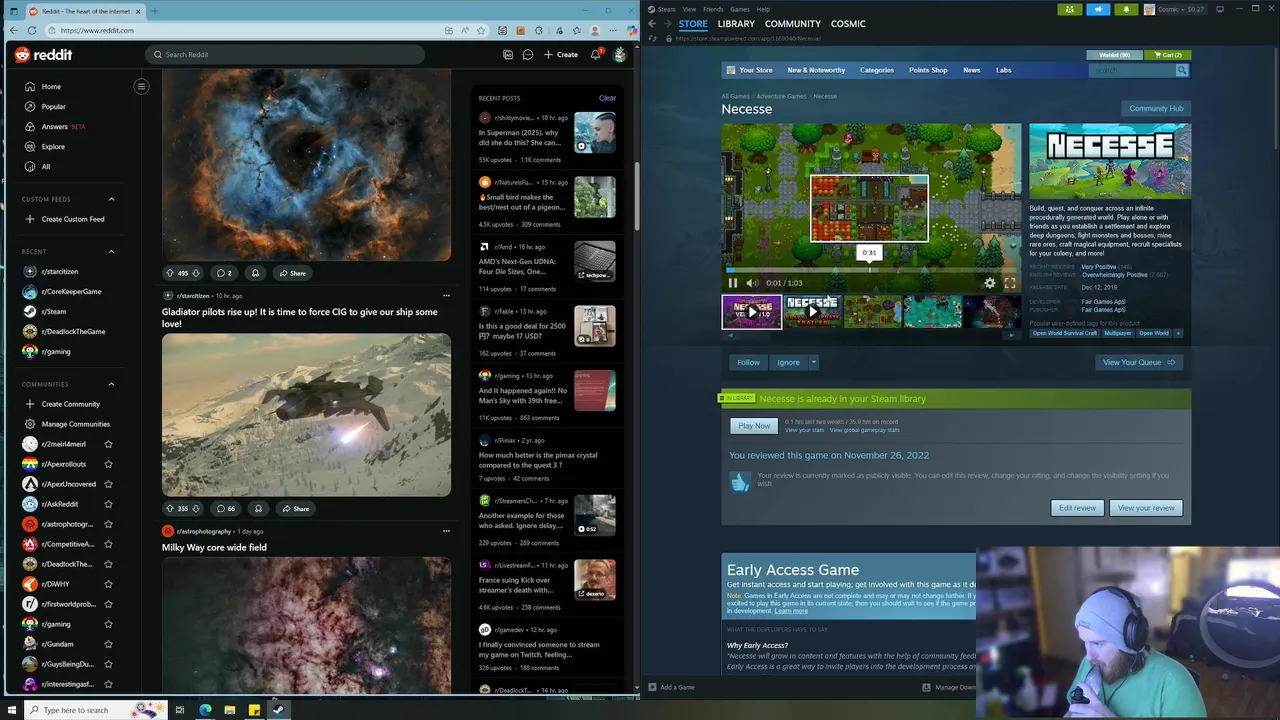Open Steam friends green icon button
This screenshot has width=1280, height=720.
pos(1070,9)
